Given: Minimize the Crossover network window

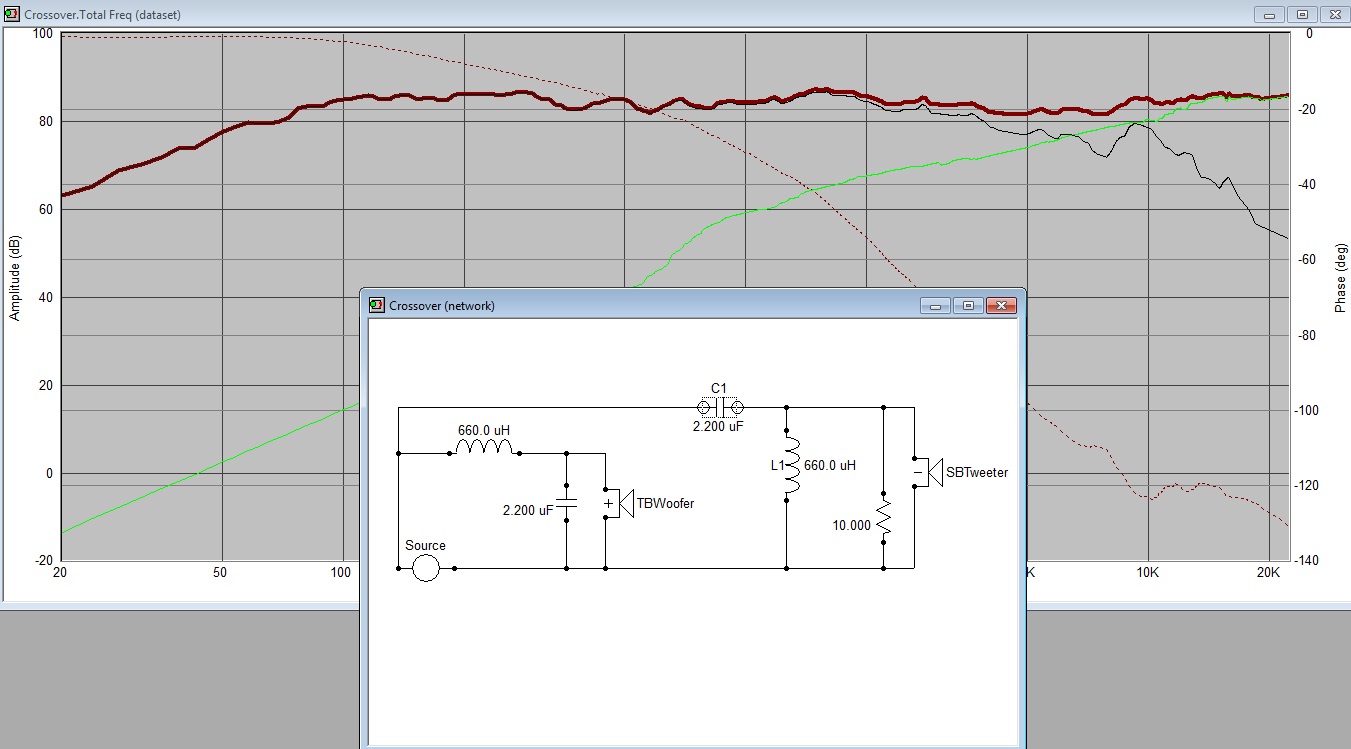Looking at the screenshot, I should click(x=935, y=305).
